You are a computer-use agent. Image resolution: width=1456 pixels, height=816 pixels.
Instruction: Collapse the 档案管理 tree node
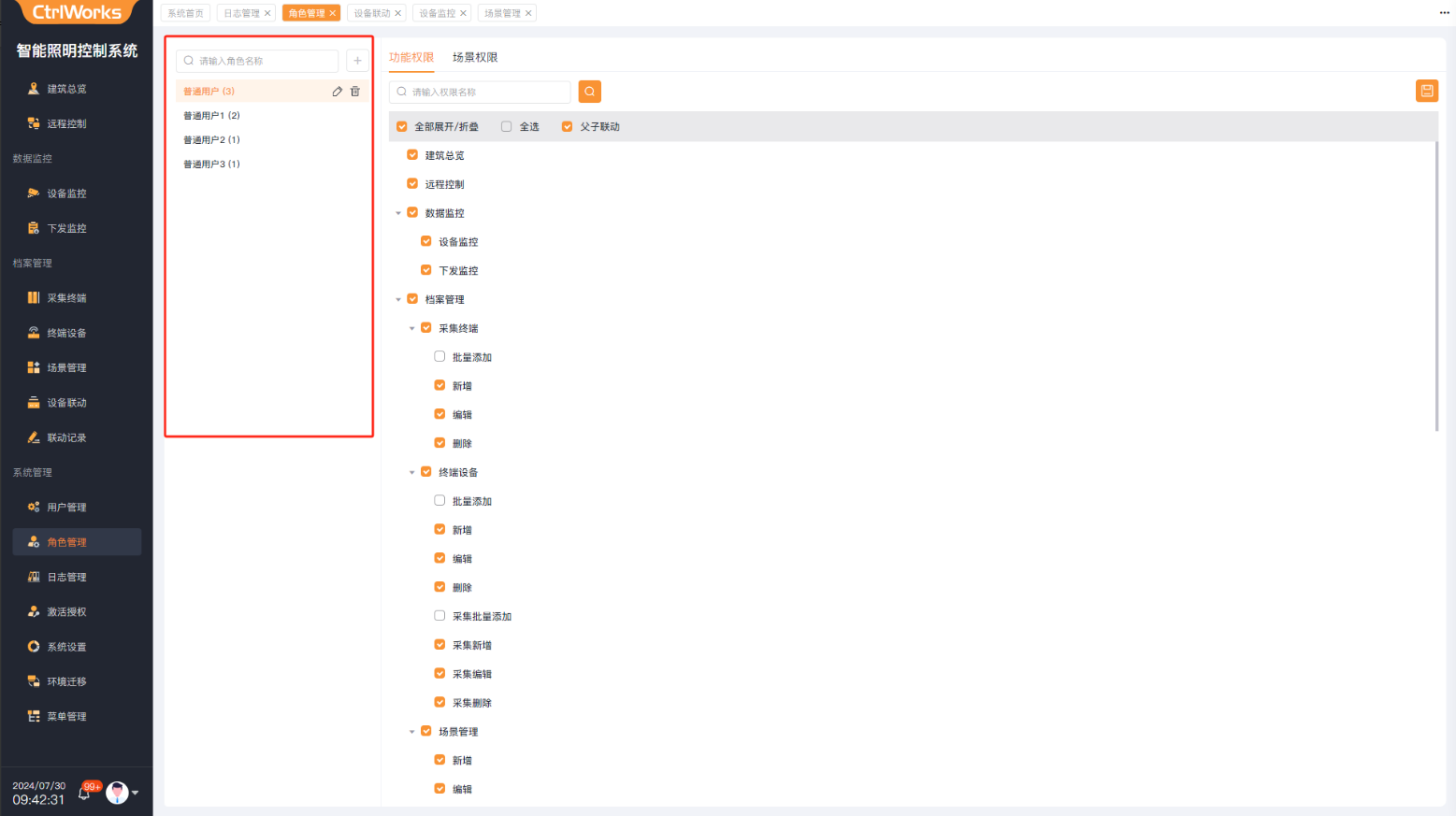(398, 300)
